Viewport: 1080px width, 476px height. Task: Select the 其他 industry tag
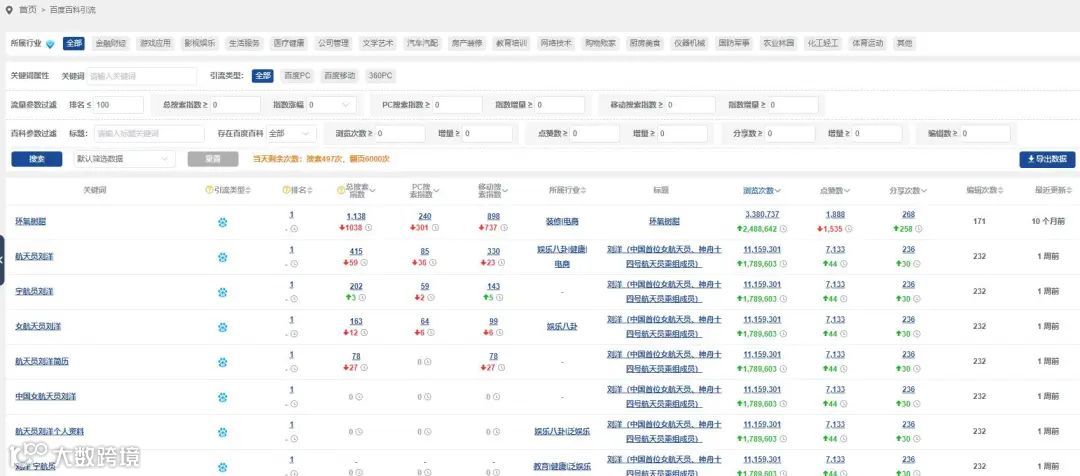(x=904, y=43)
